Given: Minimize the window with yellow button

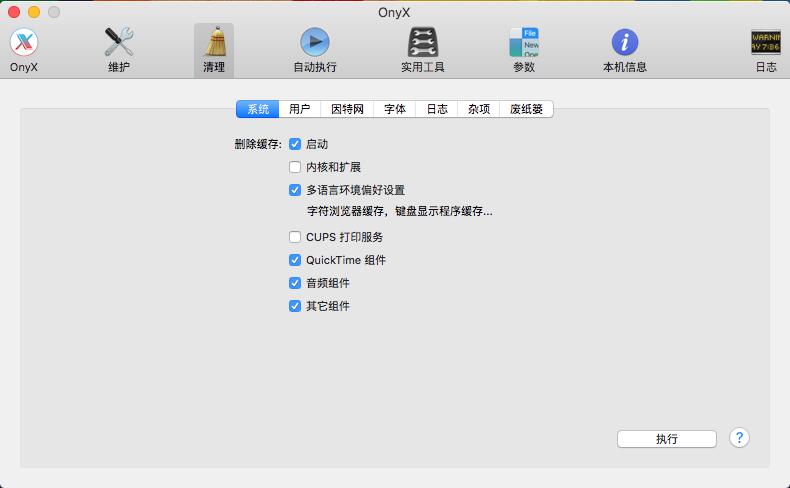Looking at the screenshot, I should coord(34,12).
